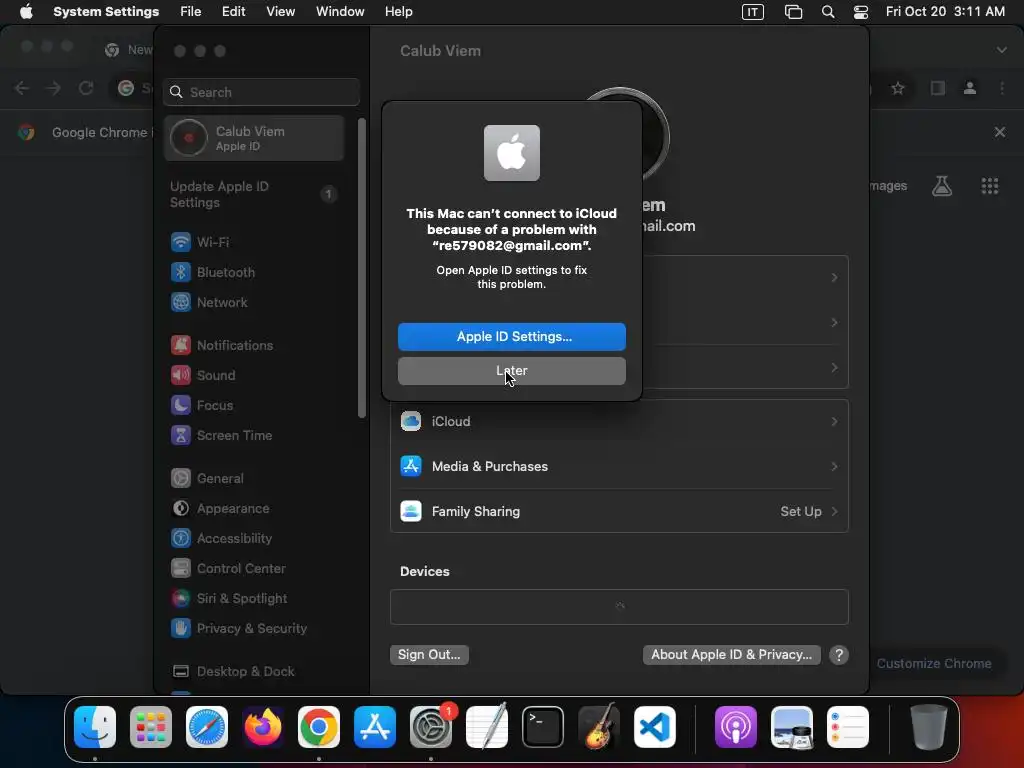Open App Store from the Dock
1024x768 pixels.
[375, 727]
